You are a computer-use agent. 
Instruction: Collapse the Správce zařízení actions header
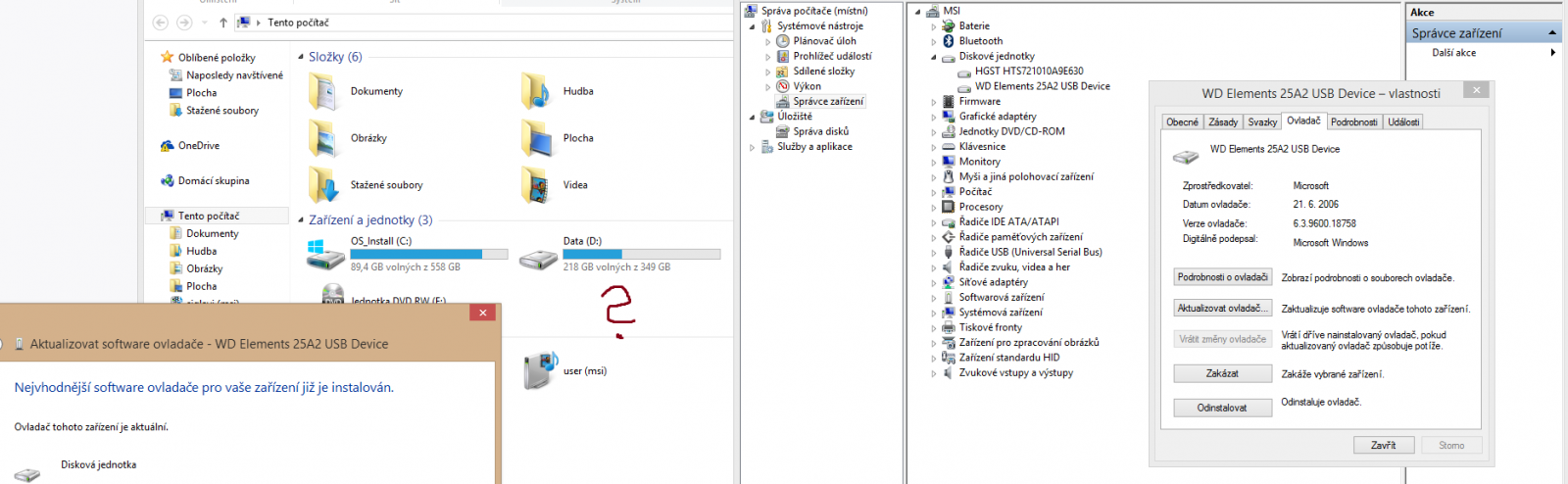point(1552,33)
